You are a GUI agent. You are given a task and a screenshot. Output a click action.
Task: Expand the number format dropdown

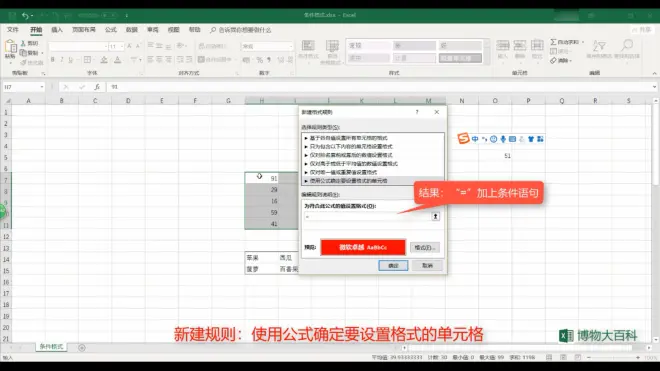pyautogui.click(x=291, y=46)
